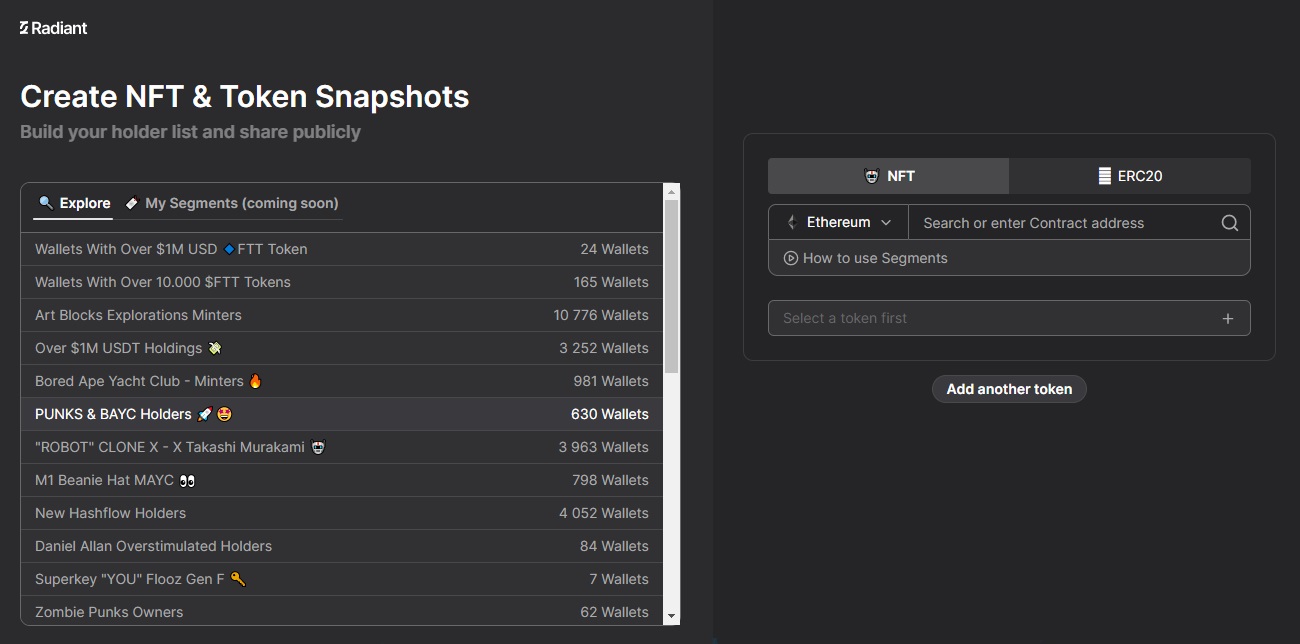This screenshot has width=1300, height=644.
Task: Click the key emoji on Superkey row
Action: pos(237,579)
